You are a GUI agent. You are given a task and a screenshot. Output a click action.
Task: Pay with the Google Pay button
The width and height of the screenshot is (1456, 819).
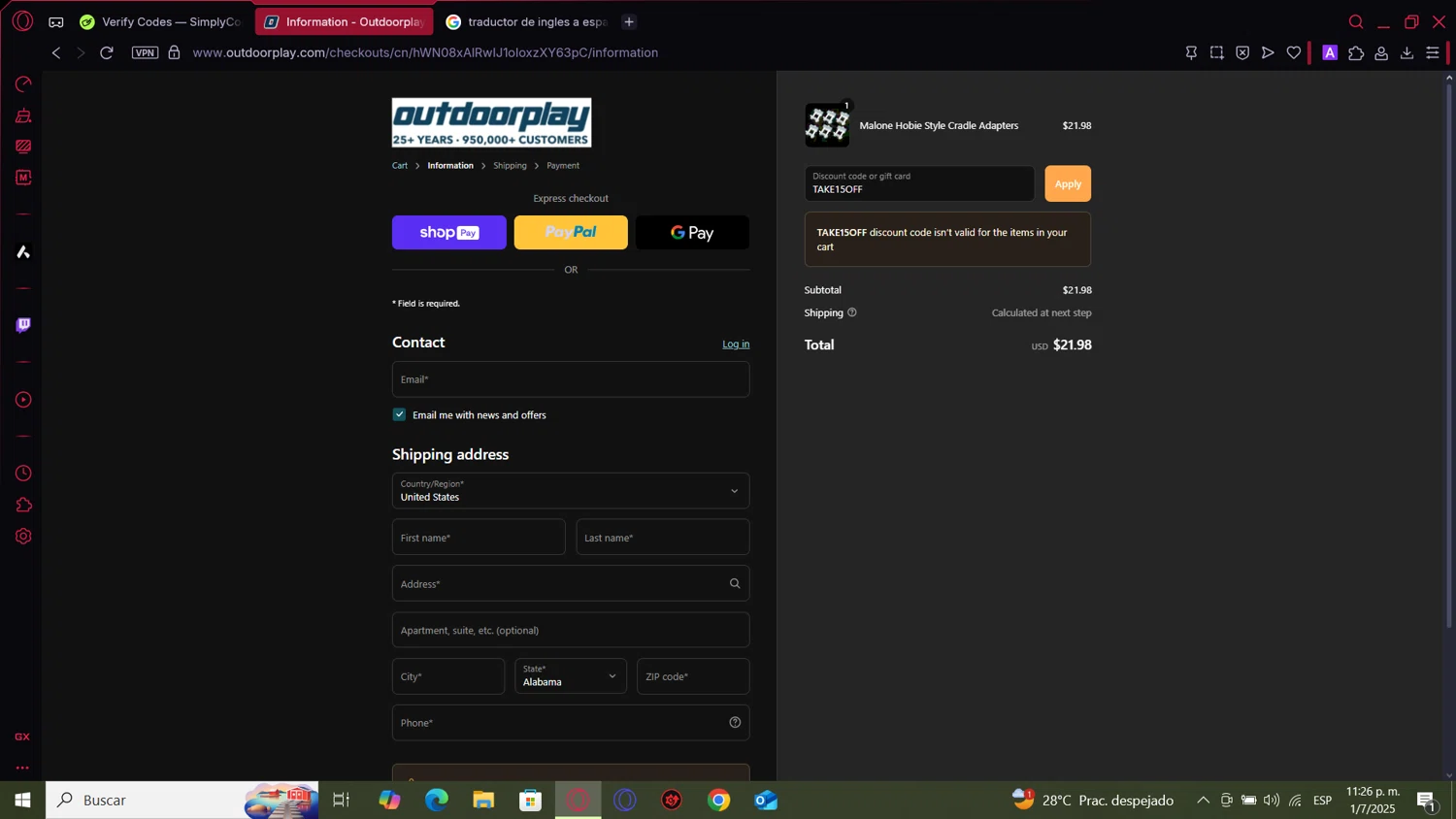point(692,233)
